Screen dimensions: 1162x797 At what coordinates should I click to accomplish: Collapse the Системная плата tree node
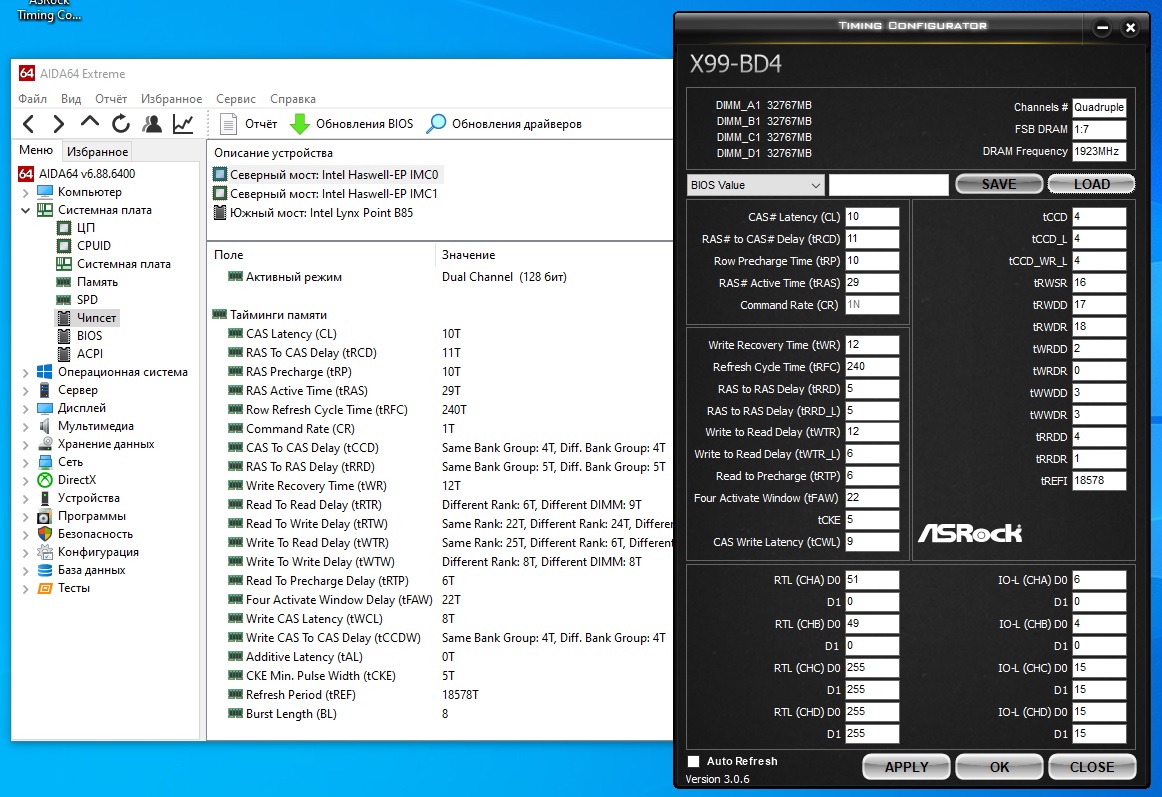pyautogui.click(x=26, y=211)
